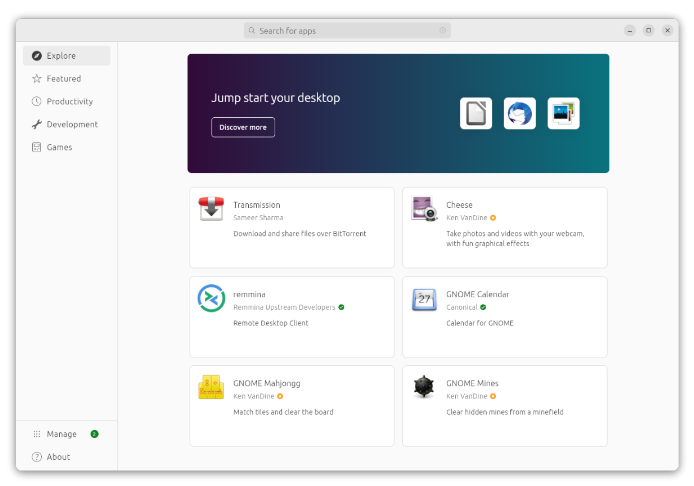Click the Explore compass icon
The width and height of the screenshot is (694, 486).
tap(37, 56)
